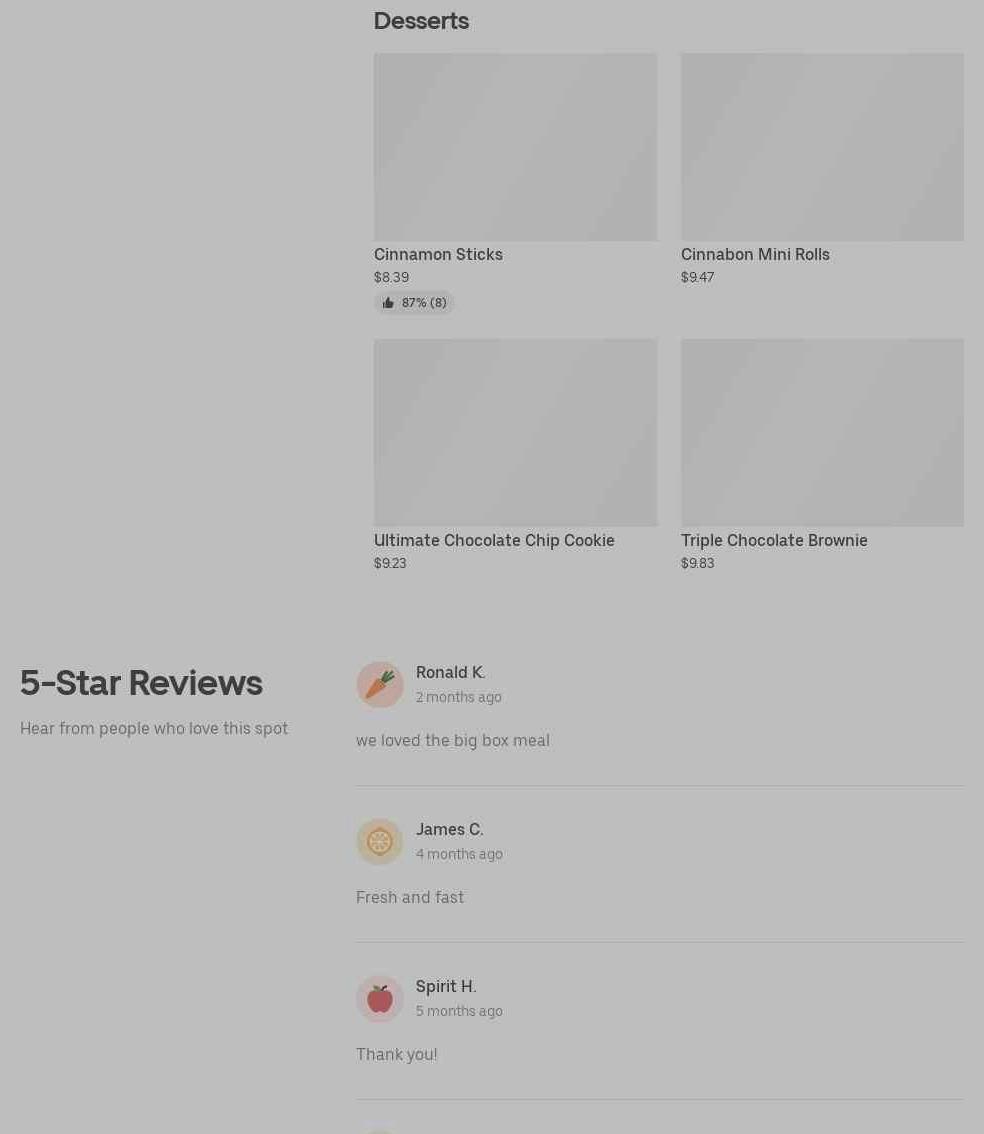
Task: Open the Cinnabon Mini Rolls product image
Action: coord(822,147)
